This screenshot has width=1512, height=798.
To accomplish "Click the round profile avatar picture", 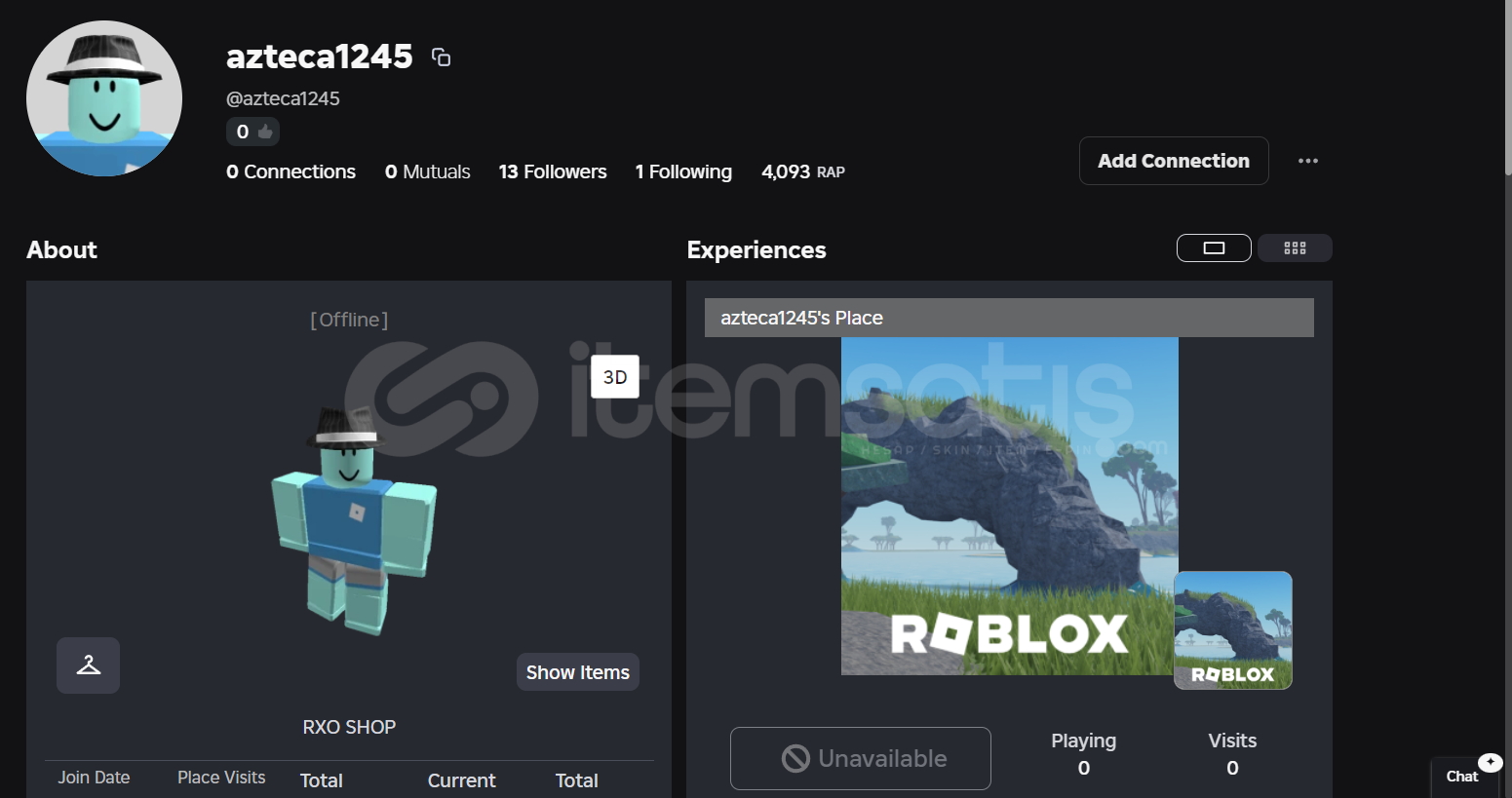I will (x=104, y=98).
